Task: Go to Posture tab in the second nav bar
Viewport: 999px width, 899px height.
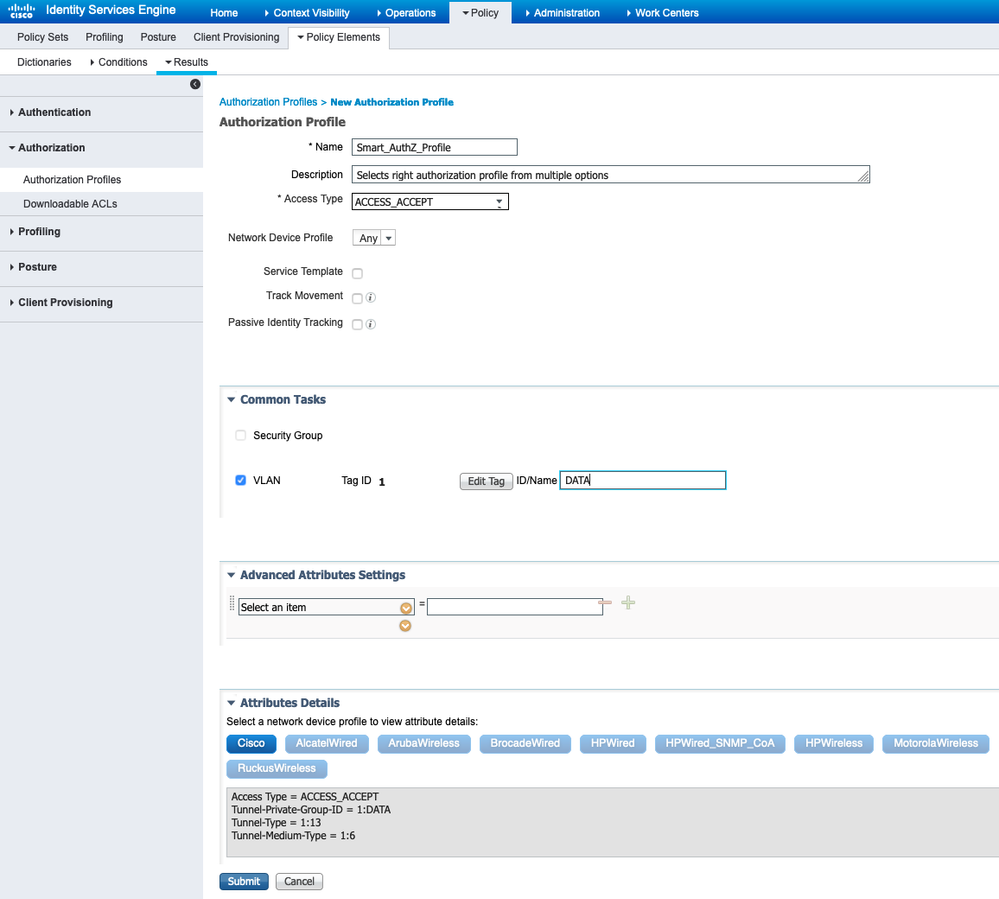Action: click(158, 37)
